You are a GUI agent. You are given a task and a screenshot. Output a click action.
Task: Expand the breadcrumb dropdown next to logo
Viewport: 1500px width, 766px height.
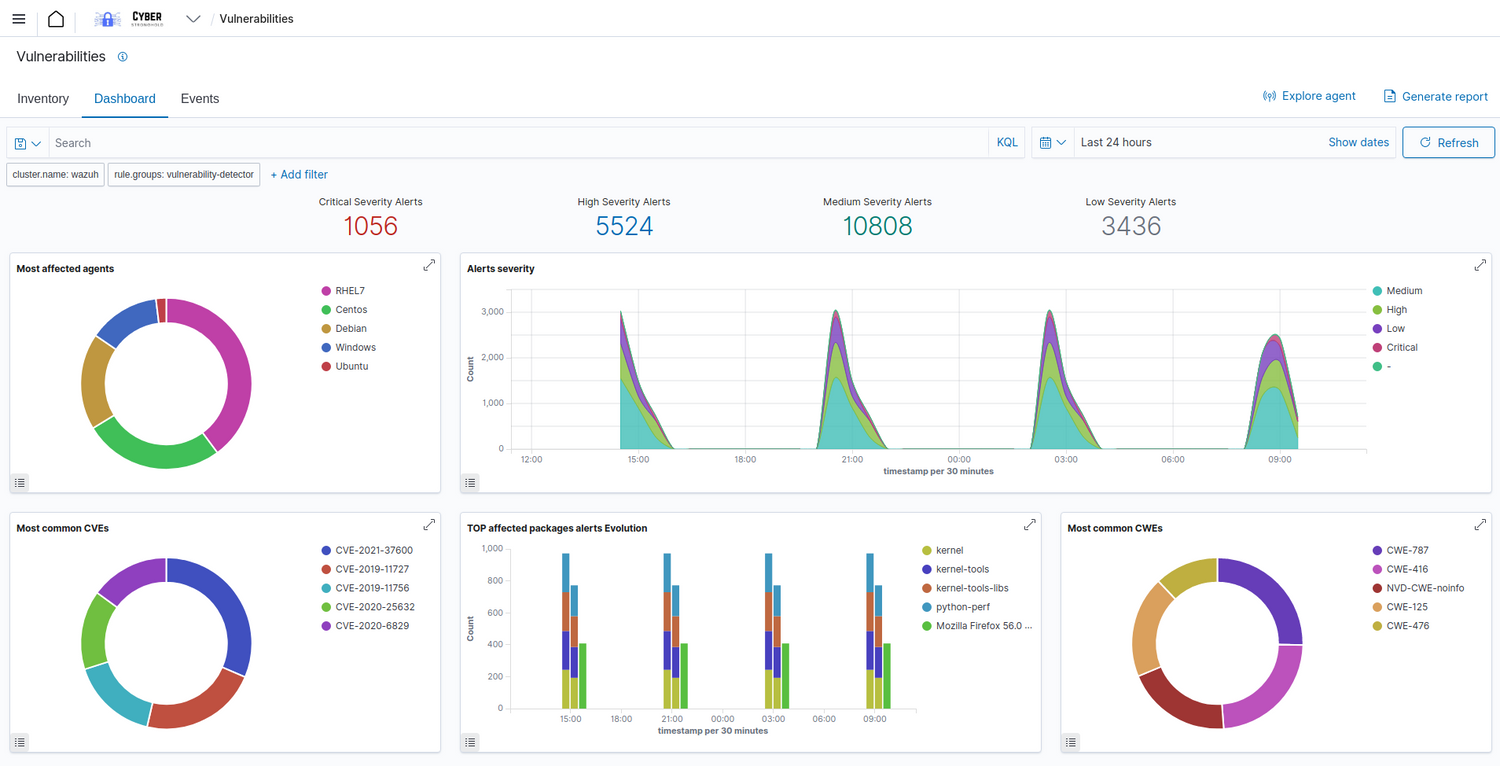click(x=193, y=19)
